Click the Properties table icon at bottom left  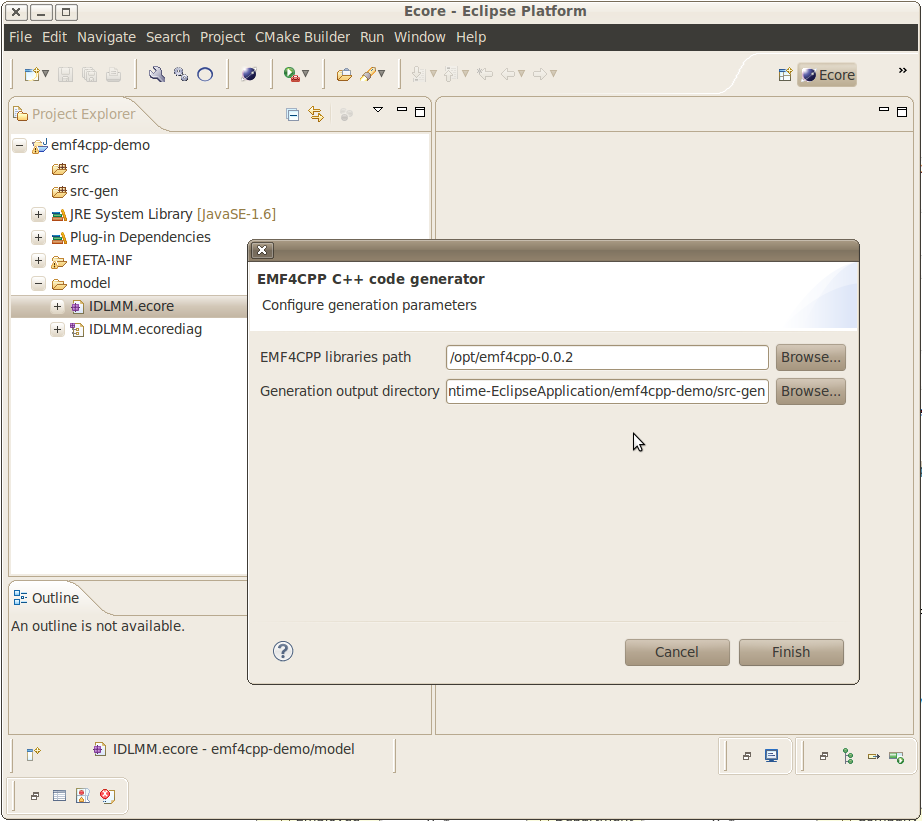coord(59,796)
